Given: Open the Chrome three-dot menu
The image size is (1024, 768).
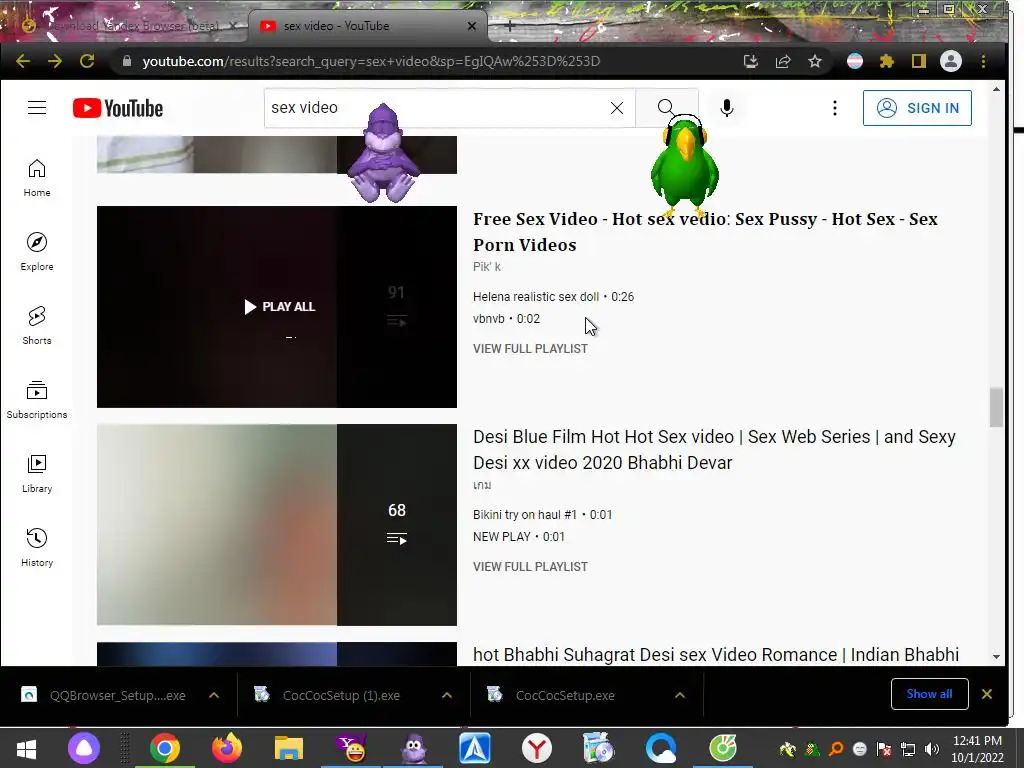Looking at the screenshot, I should 984,61.
